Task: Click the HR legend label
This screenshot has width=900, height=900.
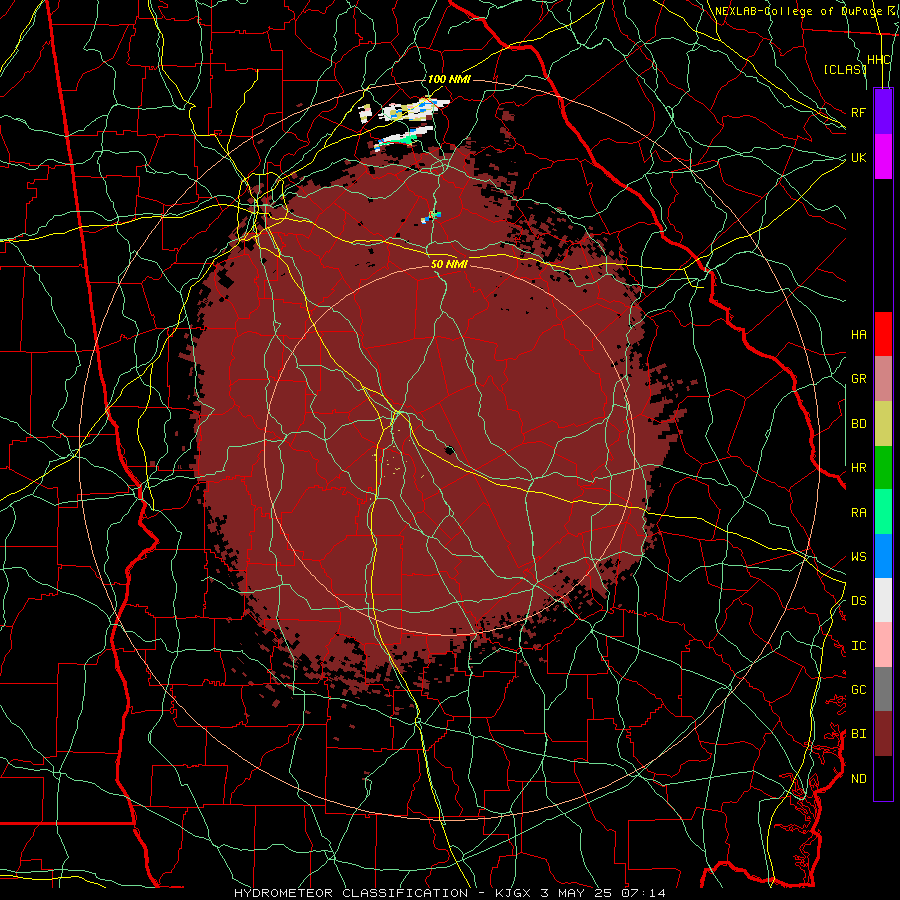Action: tap(858, 468)
